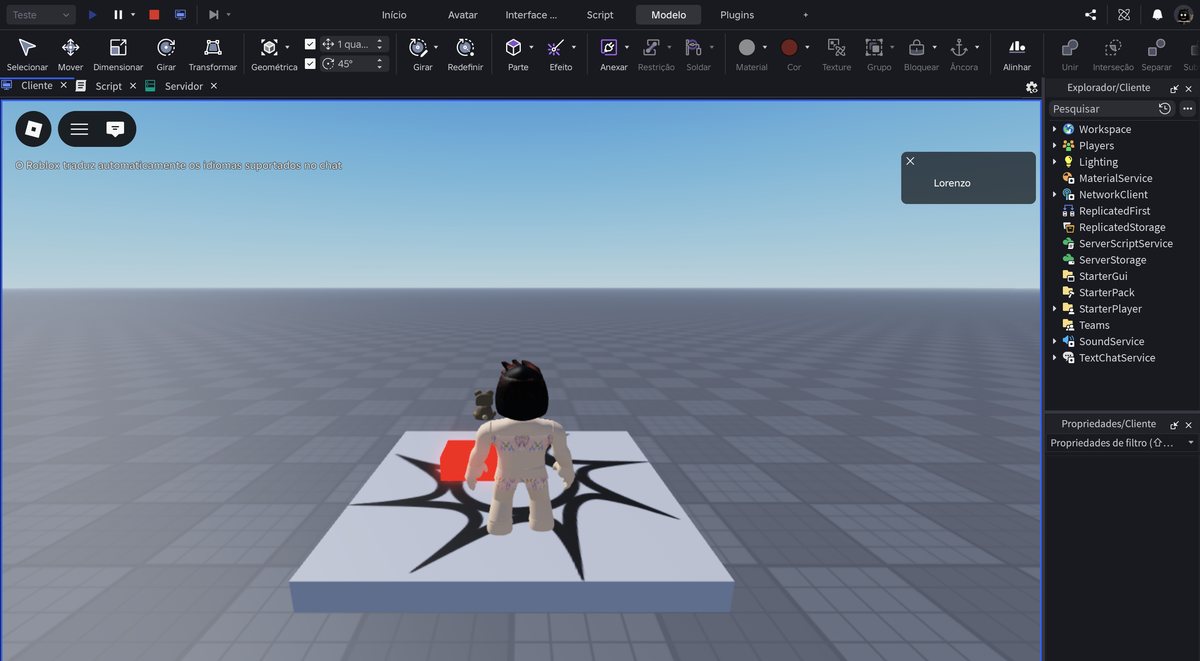1200x661 pixels.
Task: Activate the Transformar tool
Action: (x=213, y=54)
